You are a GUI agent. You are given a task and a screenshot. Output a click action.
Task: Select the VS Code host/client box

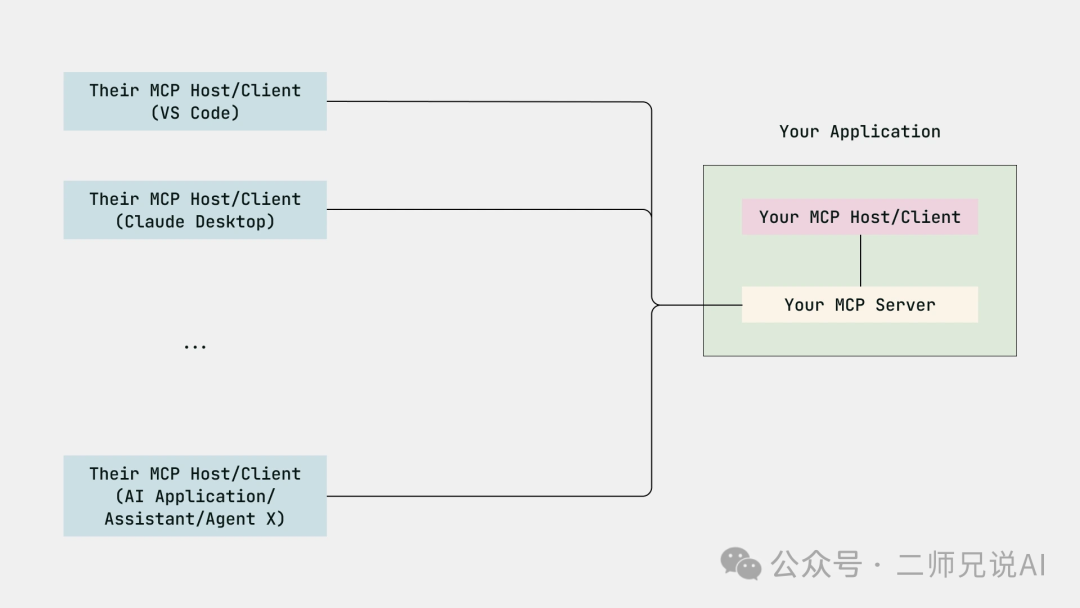click(195, 101)
